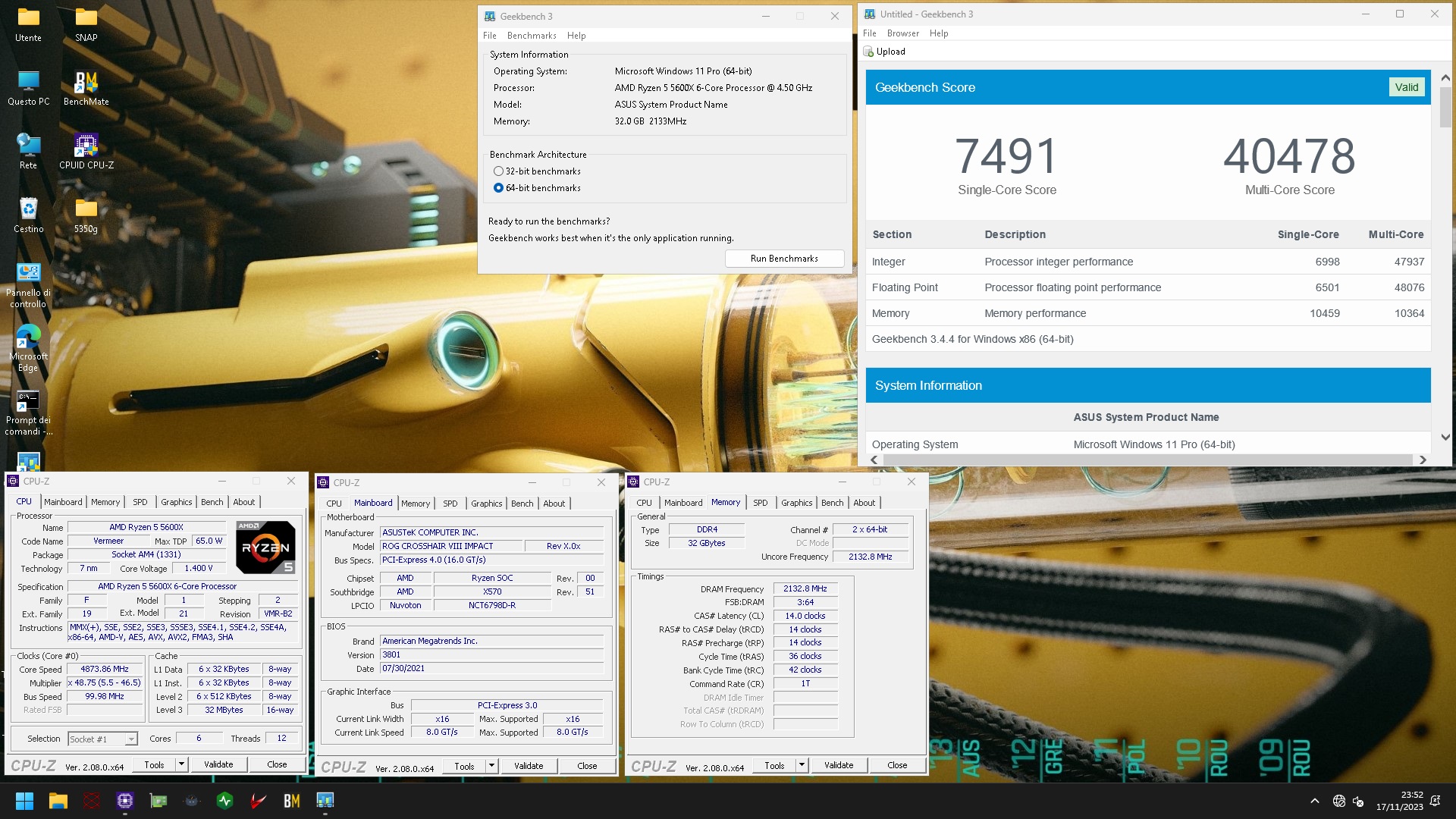1456x819 pixels.
Task: Open Pannello di controllo desktop icon
Action: coord(28,285)
